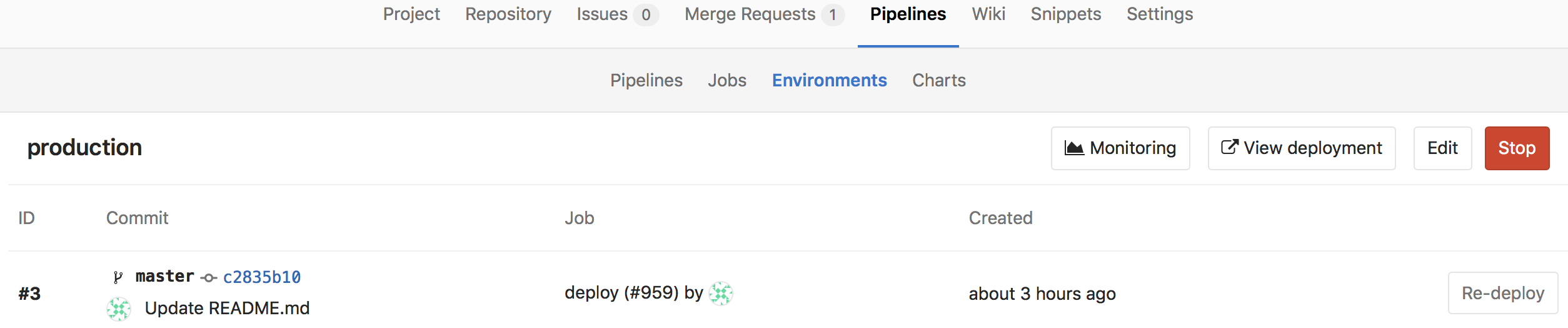Open the Snippets tab
Image resolution: width=1568 pixels, height=328 pixels.
point(1065,14)
